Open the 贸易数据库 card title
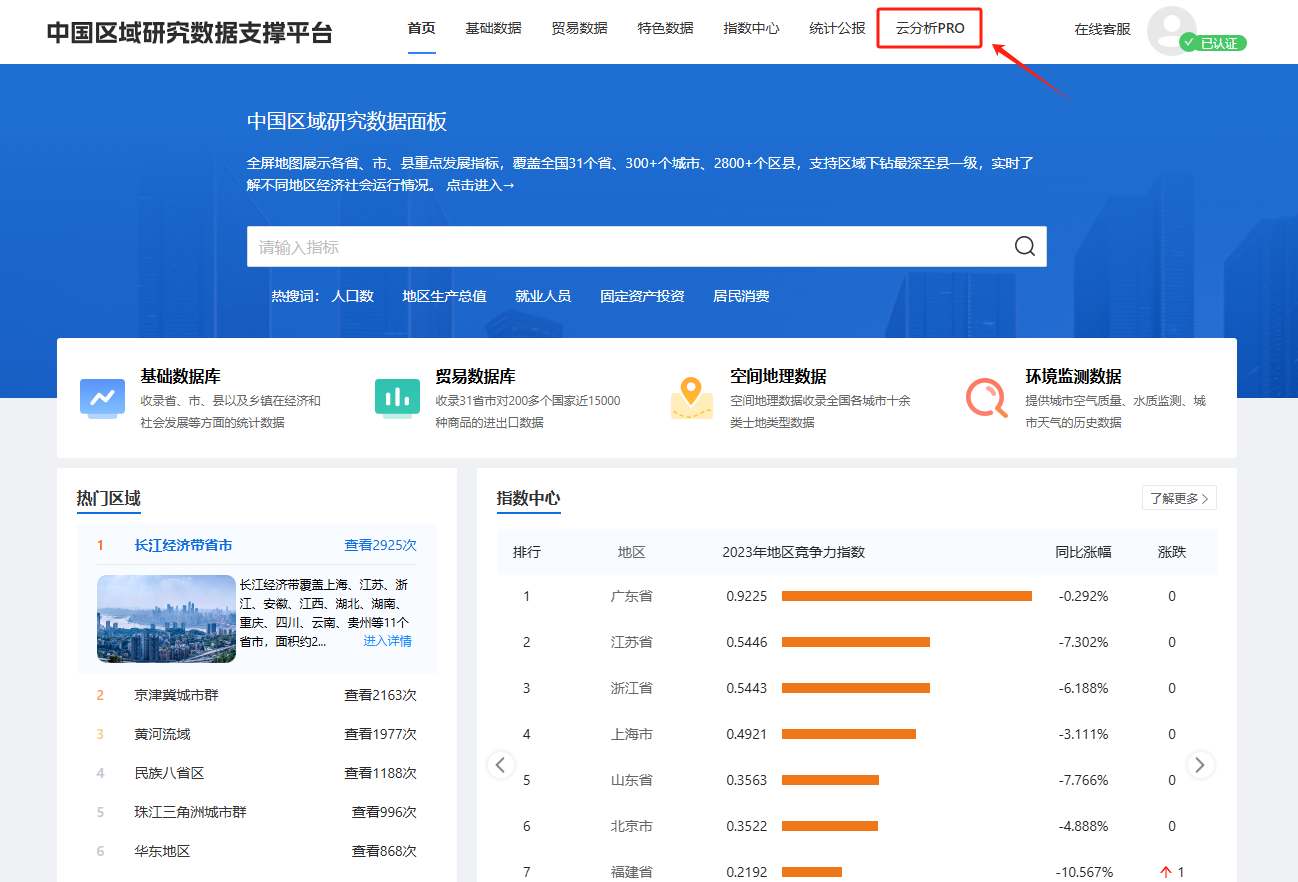 tap(475, 377)
